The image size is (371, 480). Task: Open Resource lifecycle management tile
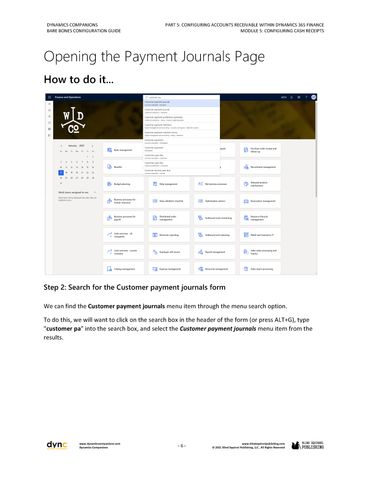click(x=260, y=218)
